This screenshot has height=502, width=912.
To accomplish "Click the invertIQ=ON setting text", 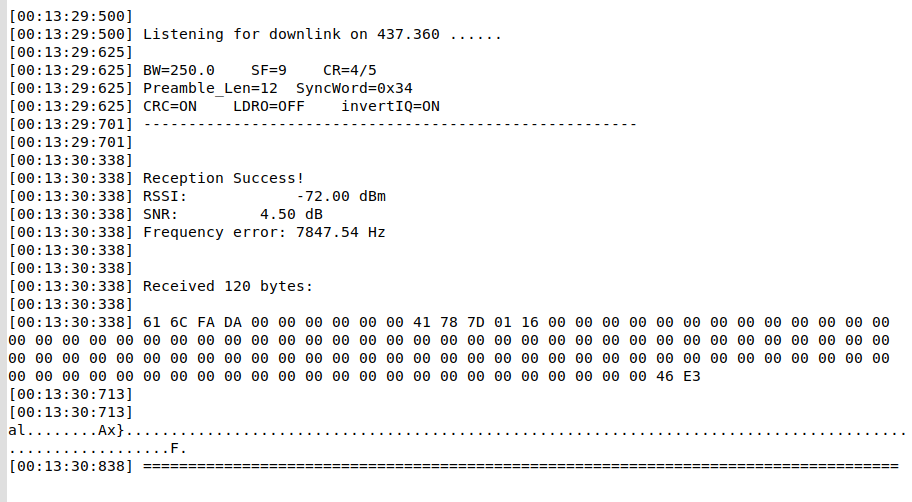I will [390, 106].
